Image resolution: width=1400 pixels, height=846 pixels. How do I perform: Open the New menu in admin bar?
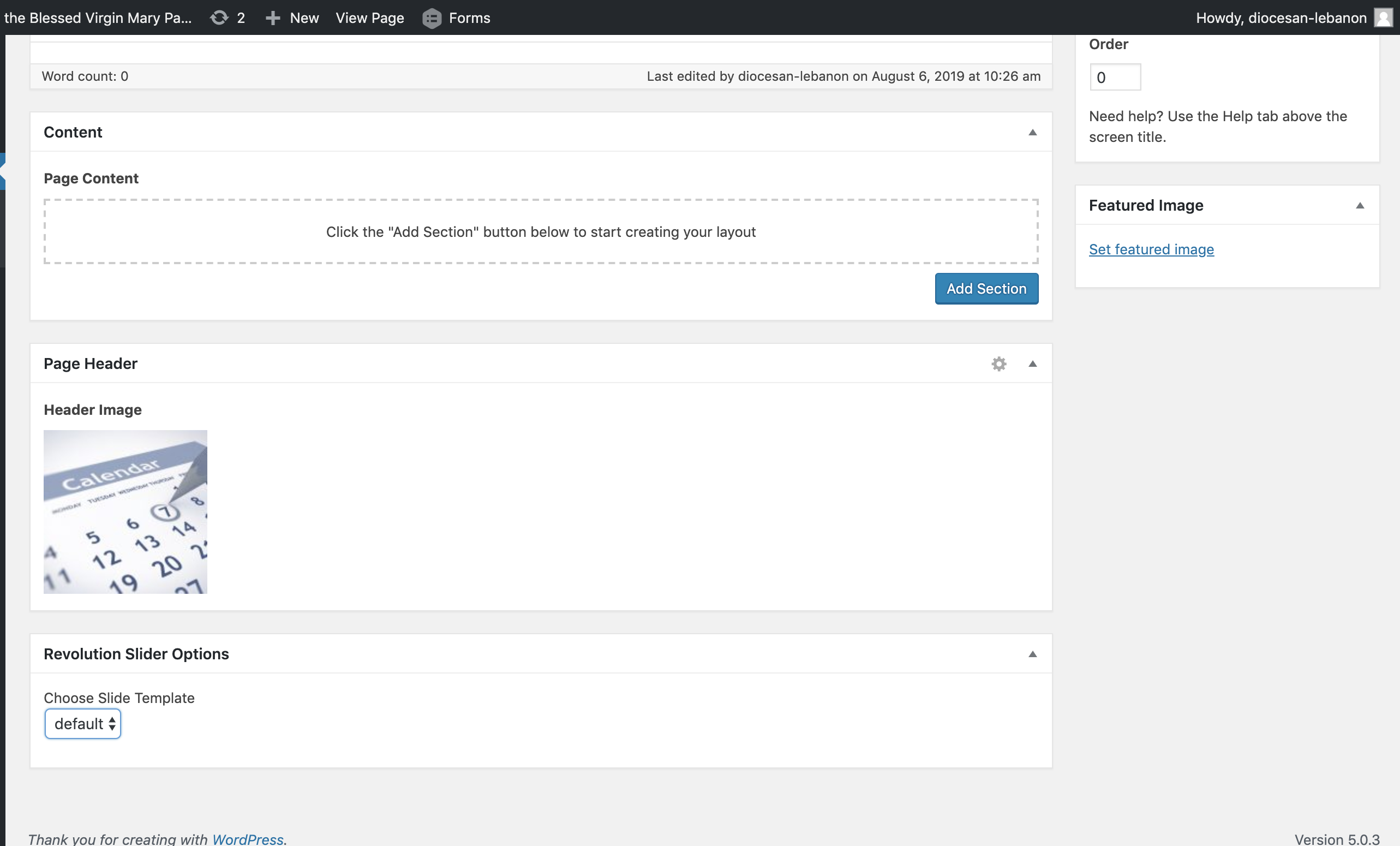point(304,17)
